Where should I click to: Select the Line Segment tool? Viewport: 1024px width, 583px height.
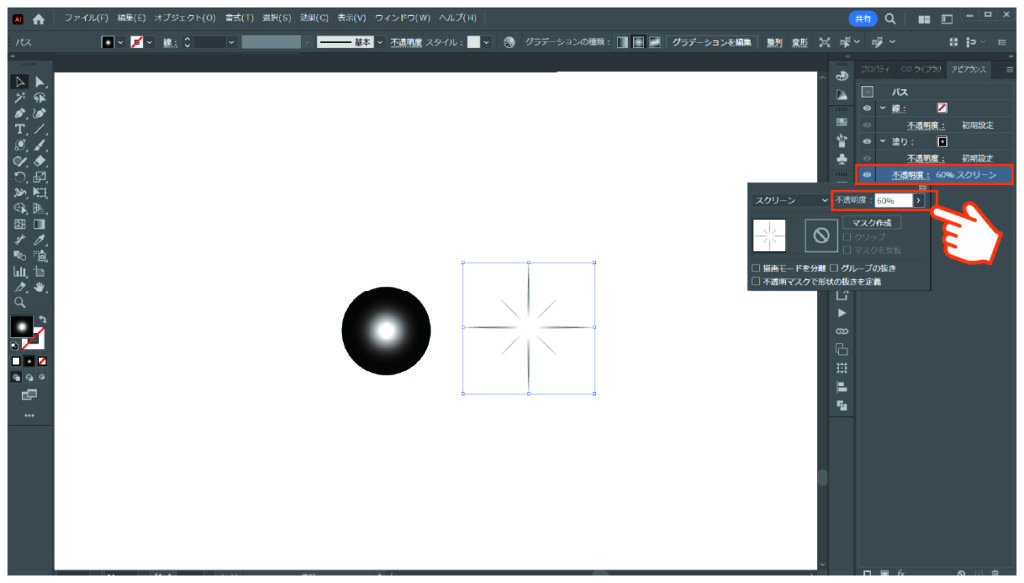[40, 129]
